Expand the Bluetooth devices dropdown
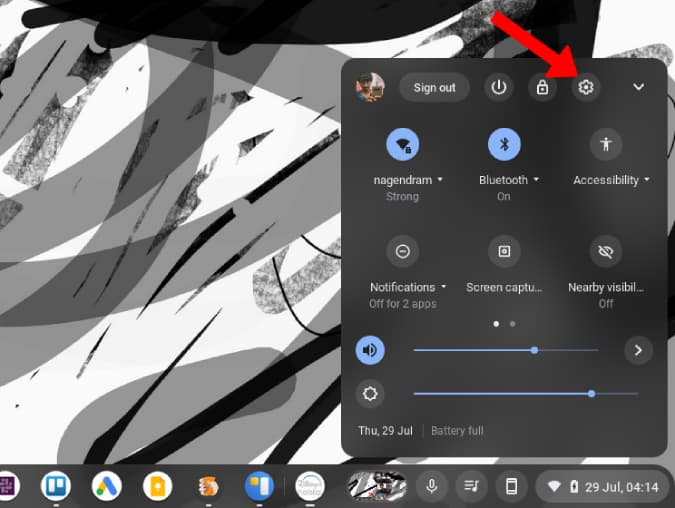The width and height of the screenshot is (675, 508). [x=509, y=180]
